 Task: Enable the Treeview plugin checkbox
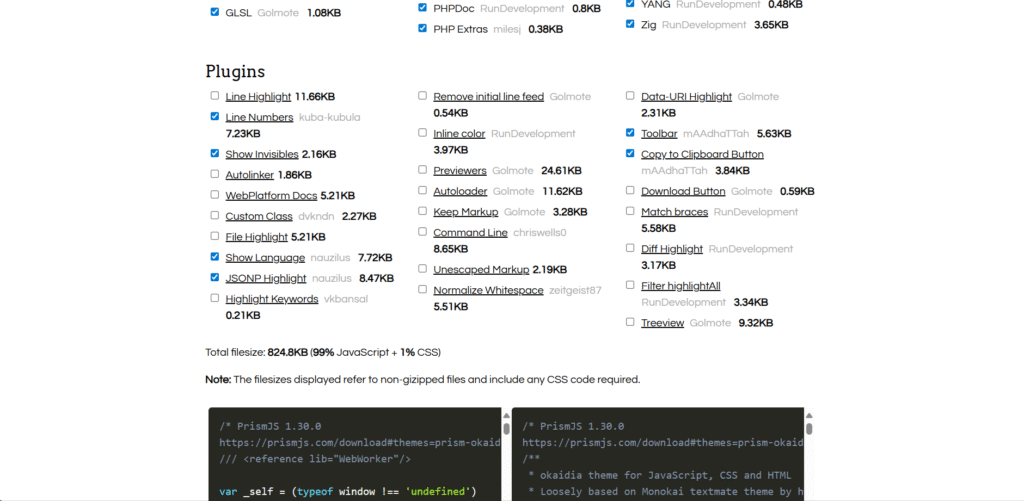pyautogui.click(x=630, y=322)
